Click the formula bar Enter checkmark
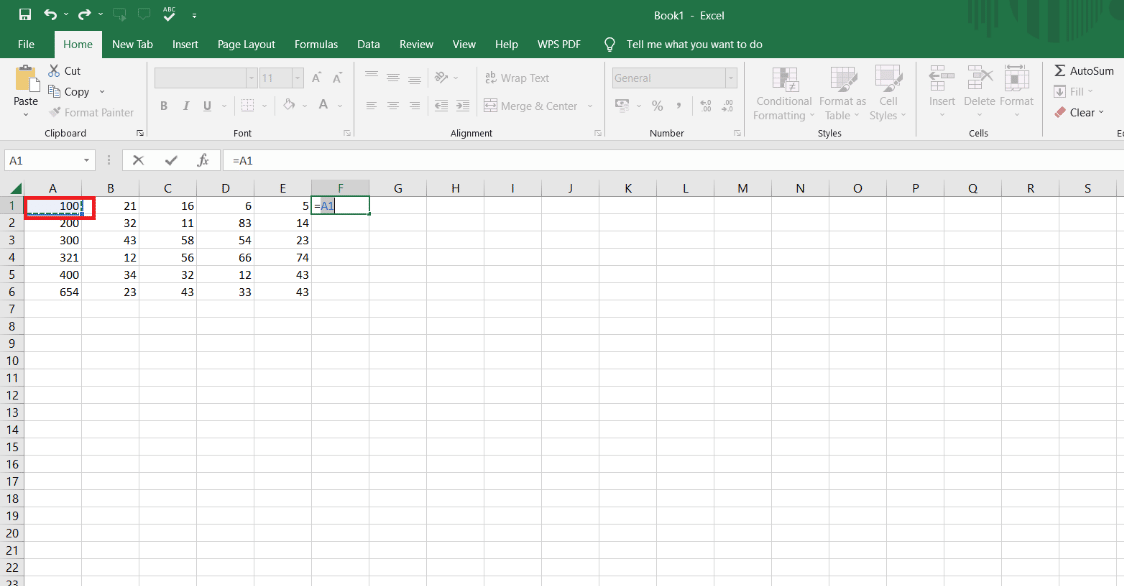Screen dimensions: 1124x586 [x=171, y=161]
